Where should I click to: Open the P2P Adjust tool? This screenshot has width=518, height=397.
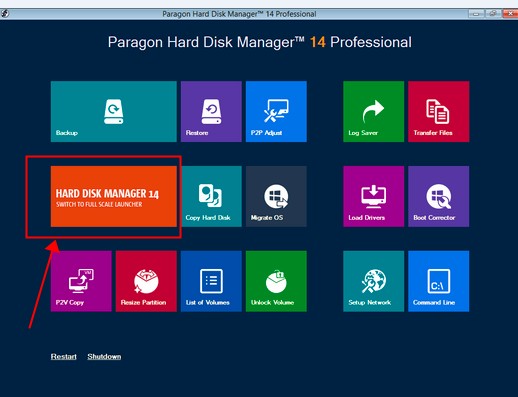276,111
